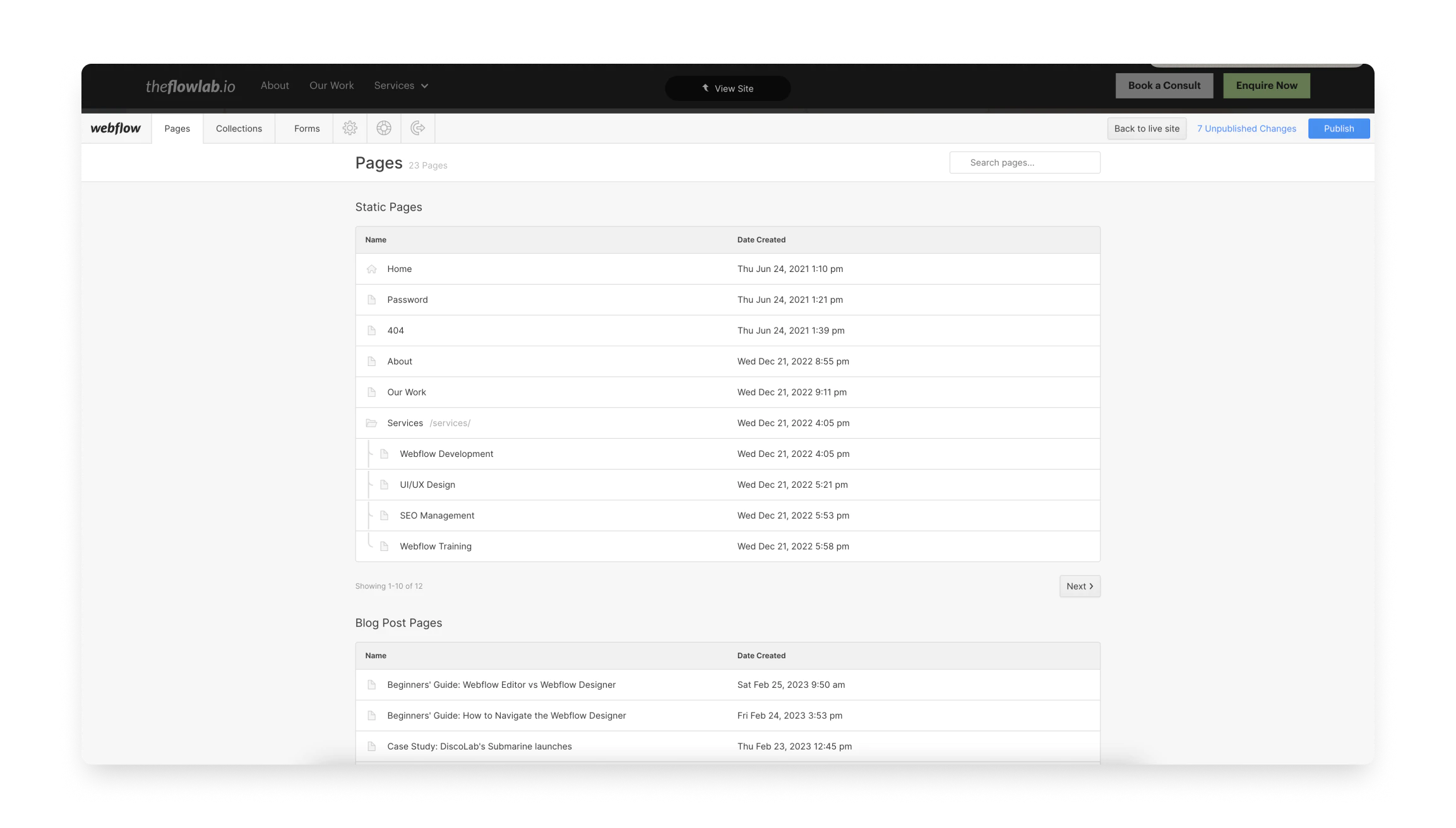The height and width of the screenshot is (828, 1456).
Task: Click page icon beside Navigate the Webflow Designer post
Action: (x=371, y=716)
